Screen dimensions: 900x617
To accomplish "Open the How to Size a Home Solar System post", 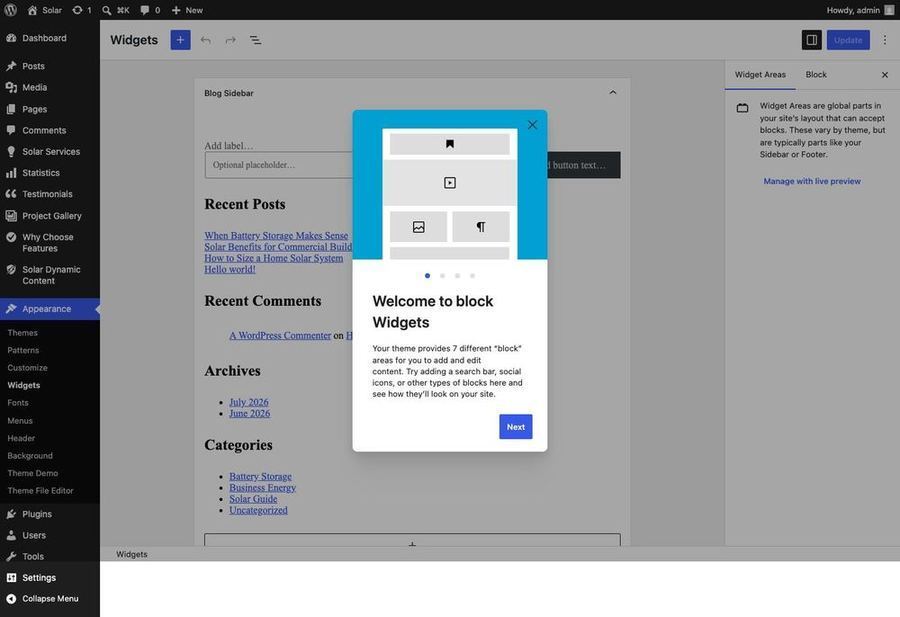I will coord(274,258).
